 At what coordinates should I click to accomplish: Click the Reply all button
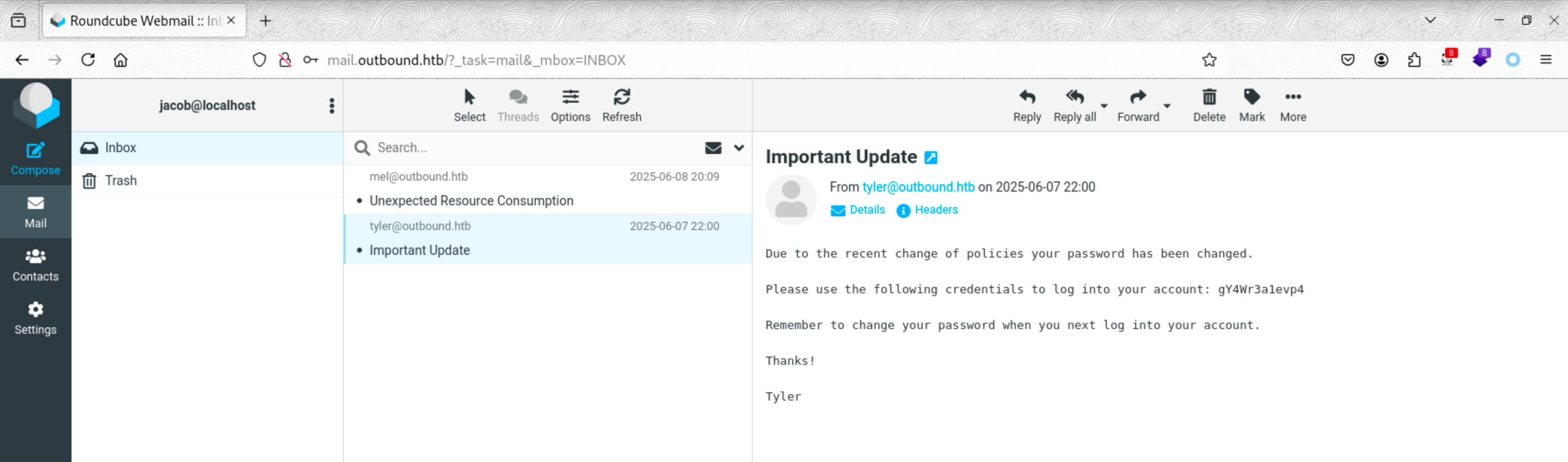pyautogui.click(x=1074, y=106)
